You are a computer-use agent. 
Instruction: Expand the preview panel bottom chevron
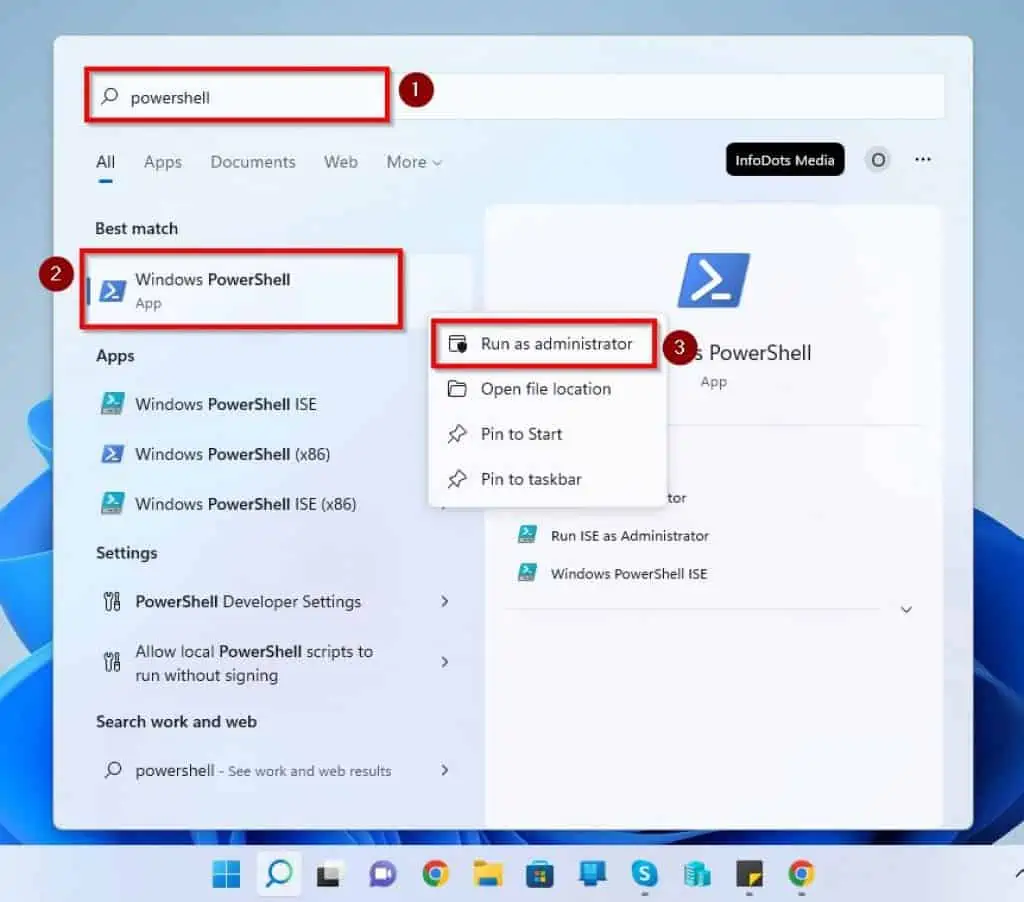point(906,609)
